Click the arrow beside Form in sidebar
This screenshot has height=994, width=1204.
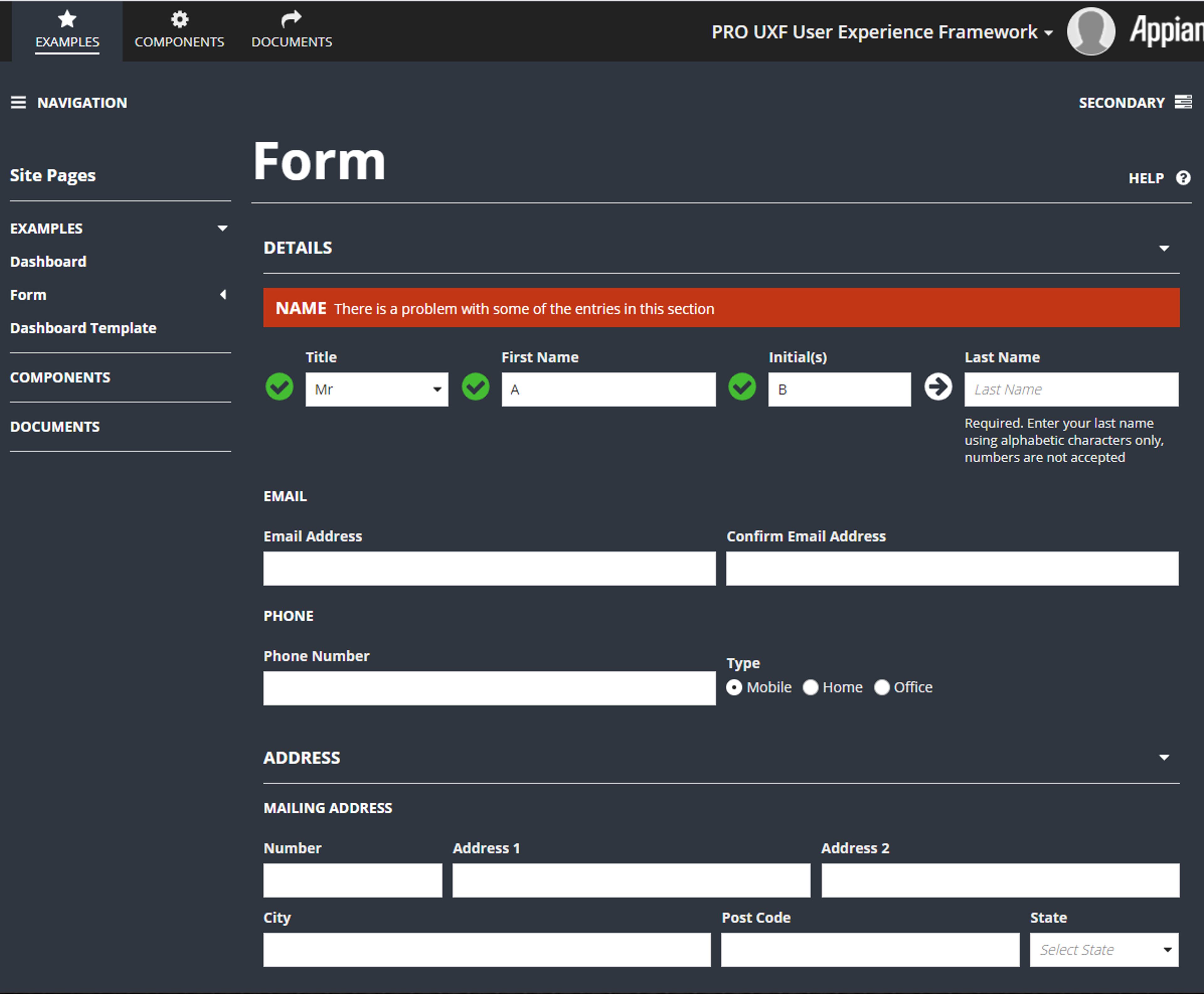pyautogui.click(x=223, y=294)
